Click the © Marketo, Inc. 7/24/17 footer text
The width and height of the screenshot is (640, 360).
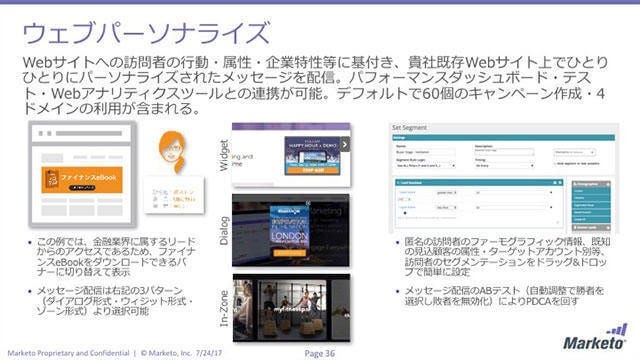pos(181,353)
